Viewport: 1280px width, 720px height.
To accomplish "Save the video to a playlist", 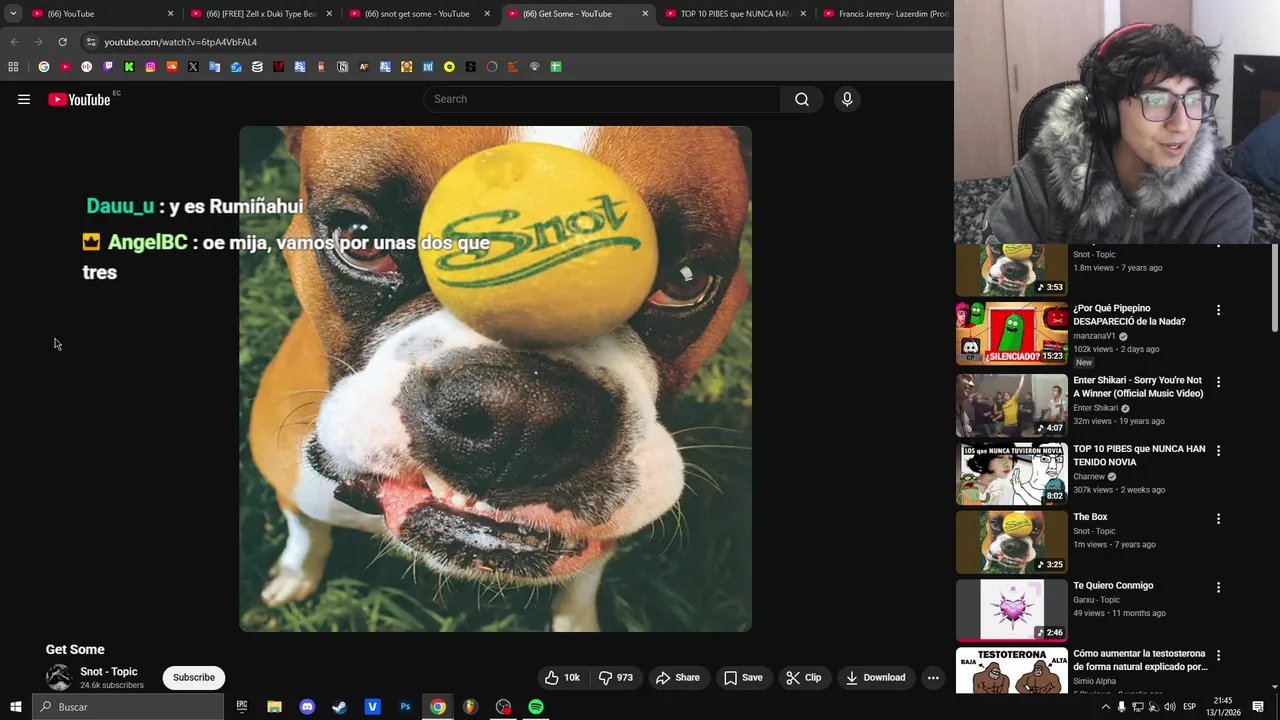I will coord(743,677).
